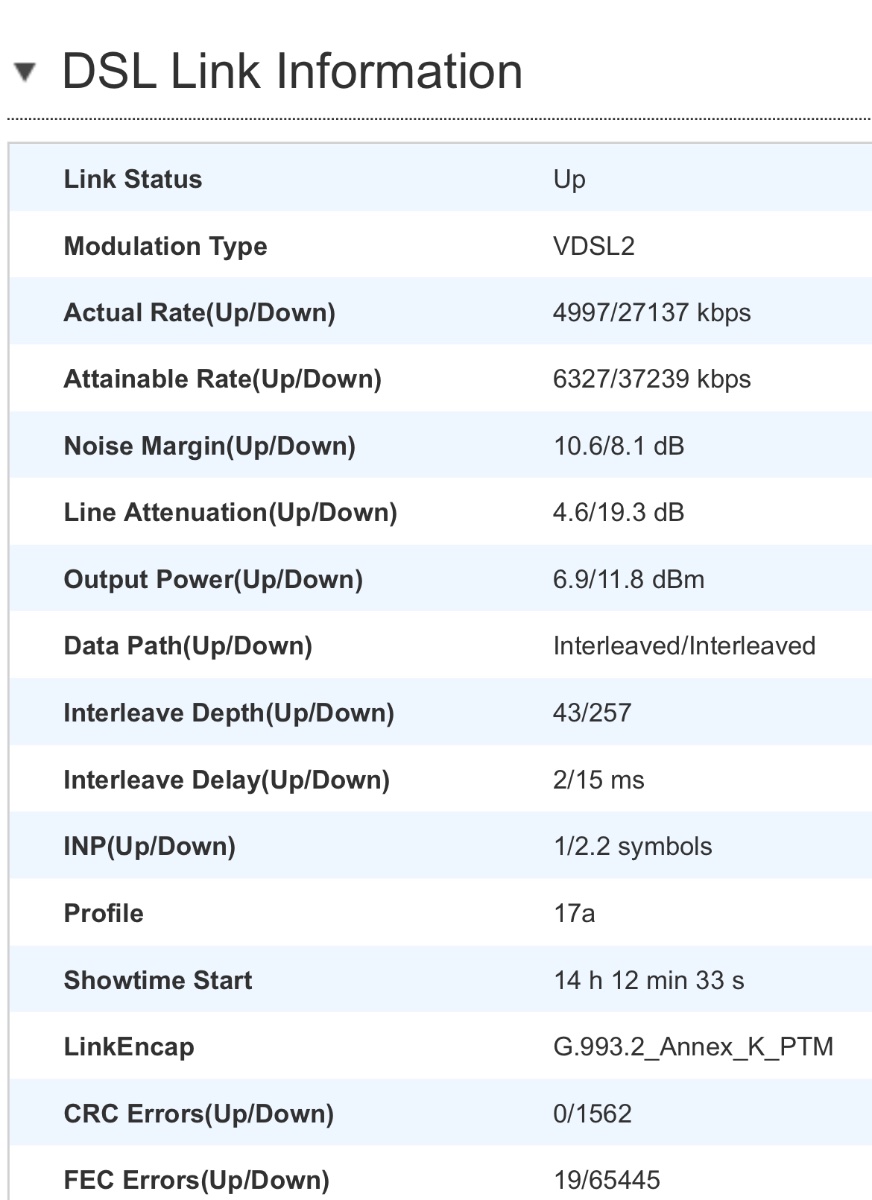
Task: Select the Modulation Type row label
Action: (x=165, y=247)
